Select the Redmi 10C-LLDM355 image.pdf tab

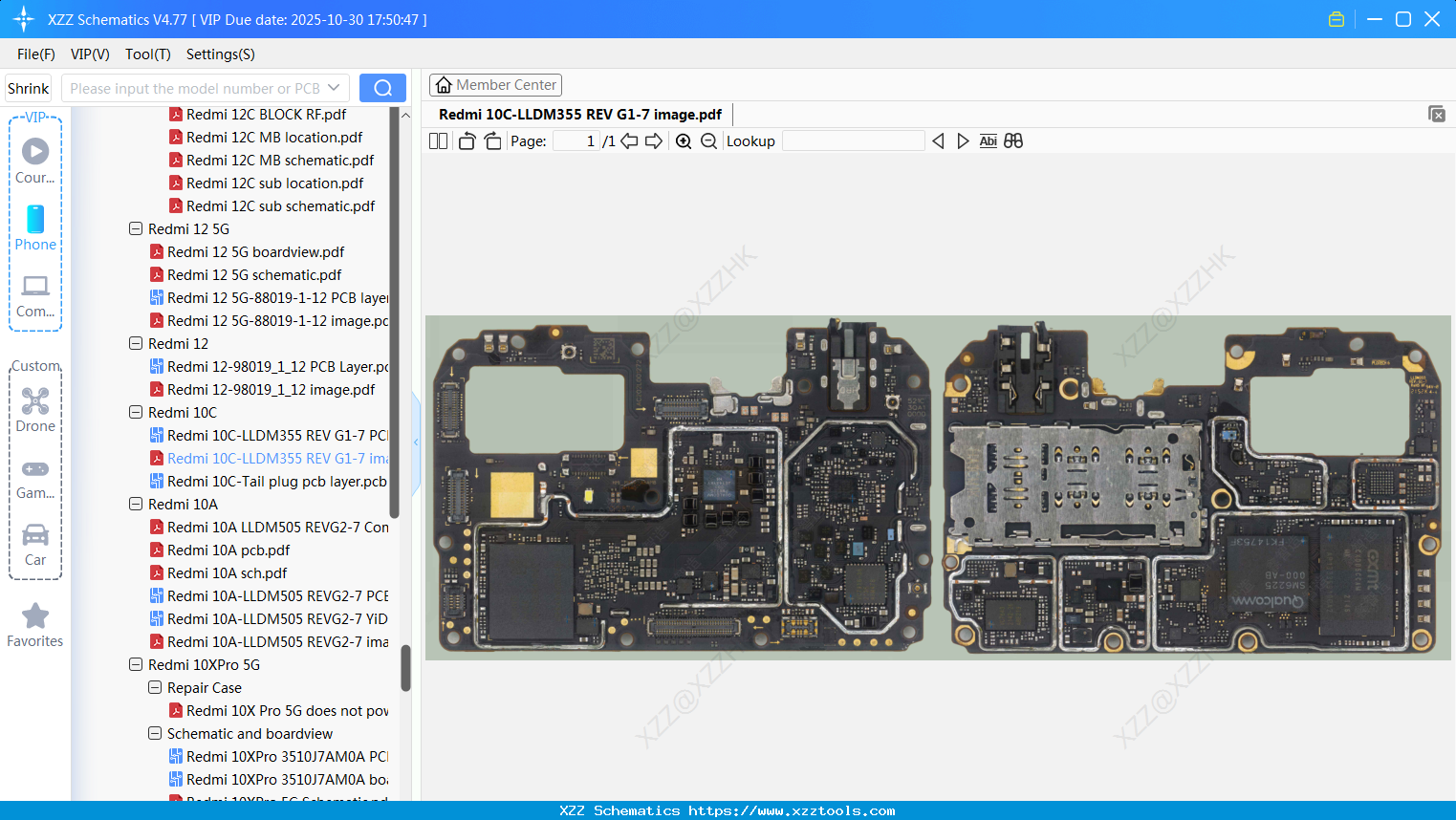pos(580,115)
